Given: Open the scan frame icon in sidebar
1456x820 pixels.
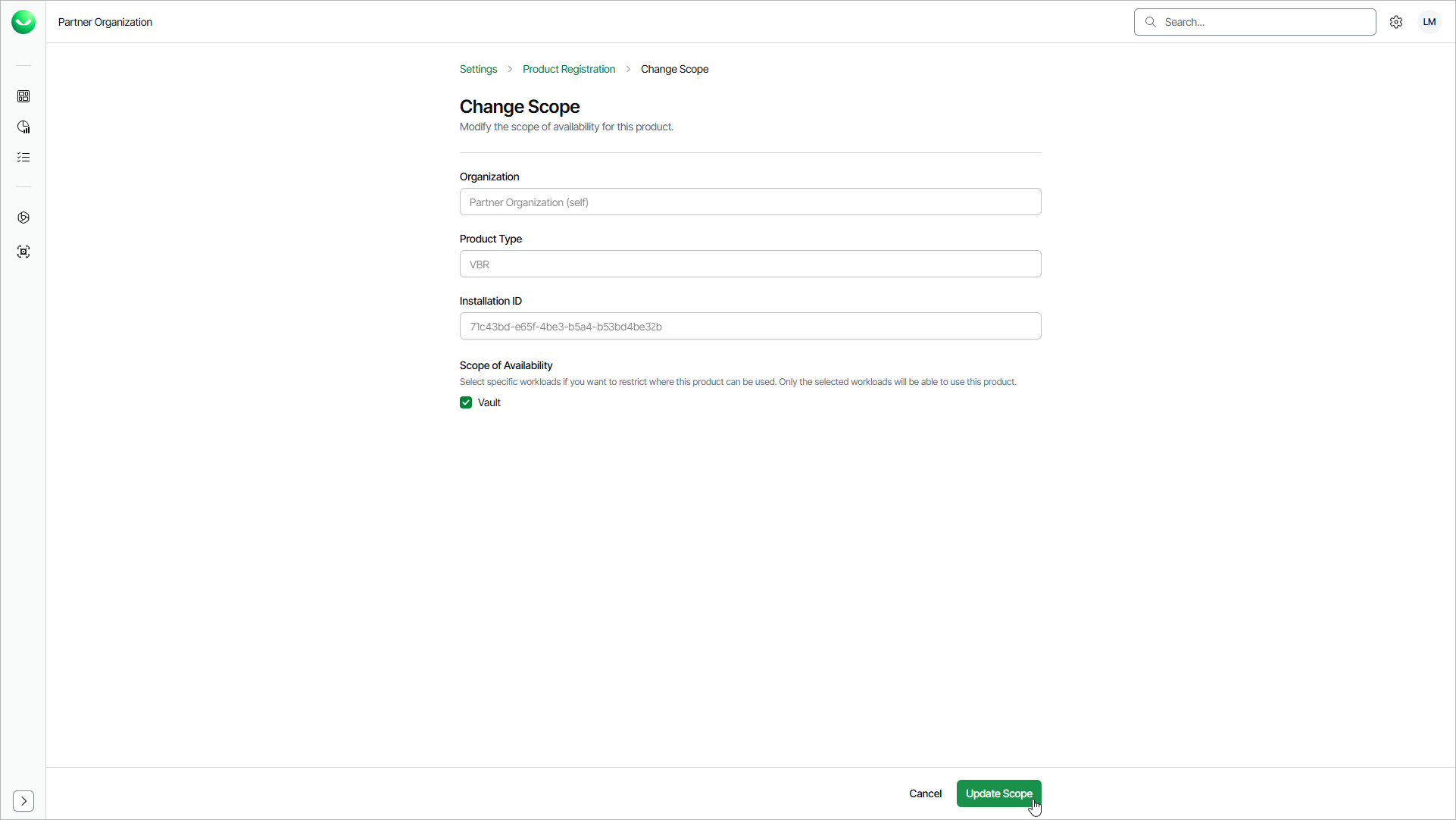Looking at the screenshot, I should 23,252.
